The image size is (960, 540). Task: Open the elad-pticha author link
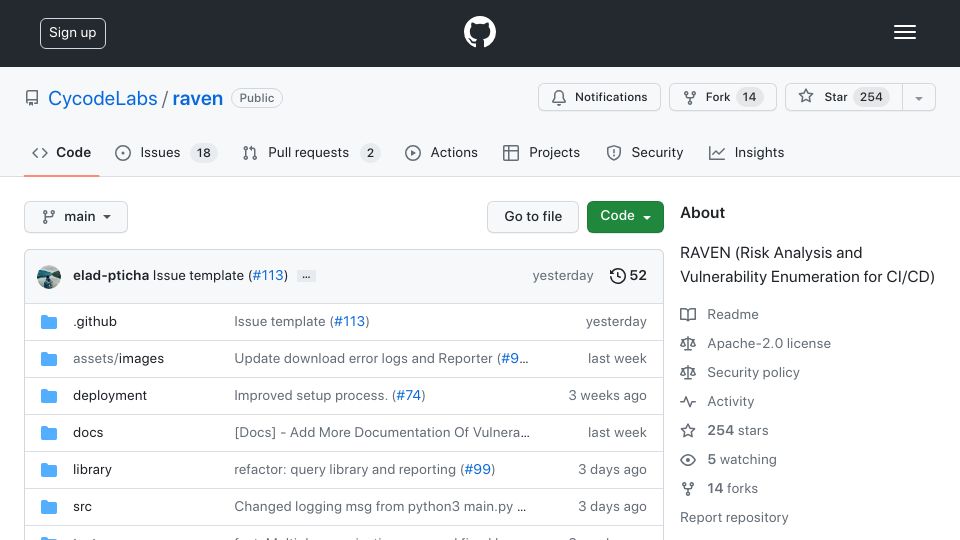coord(111,276)
